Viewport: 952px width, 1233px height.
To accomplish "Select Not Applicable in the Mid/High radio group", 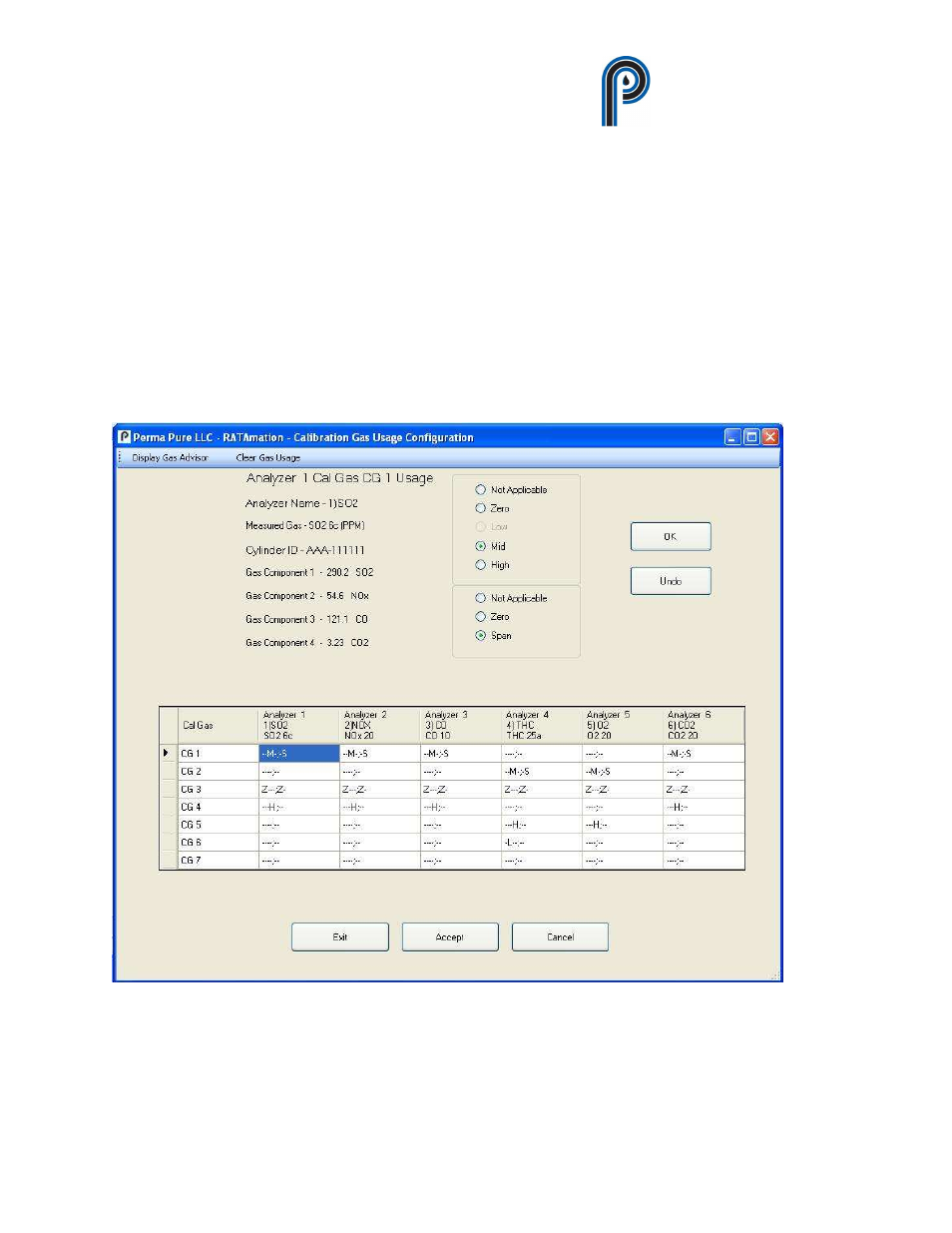I will [511, 490].
